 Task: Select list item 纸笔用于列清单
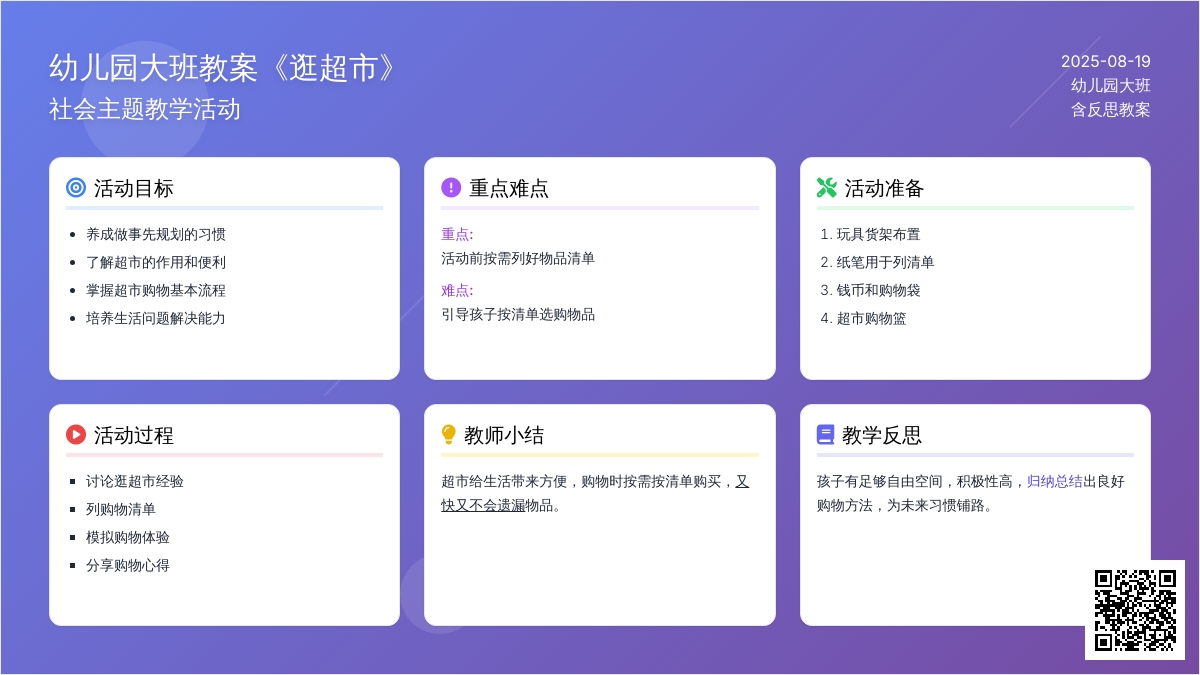tap(886, 262)
